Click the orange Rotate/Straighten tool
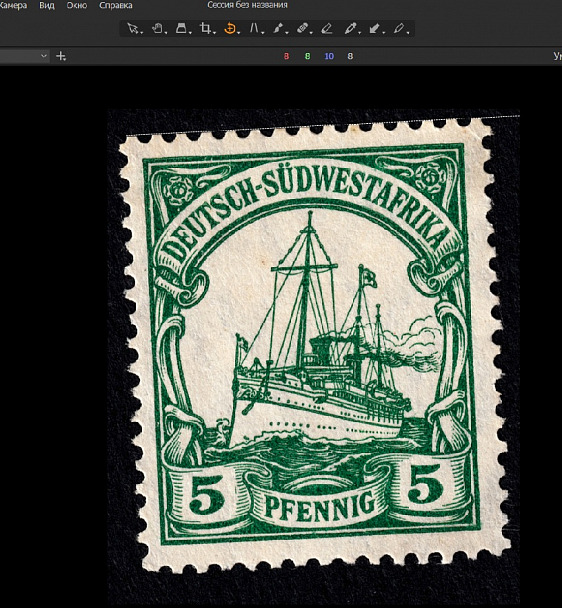The image size is (562, 608). [x=230, y=29]
